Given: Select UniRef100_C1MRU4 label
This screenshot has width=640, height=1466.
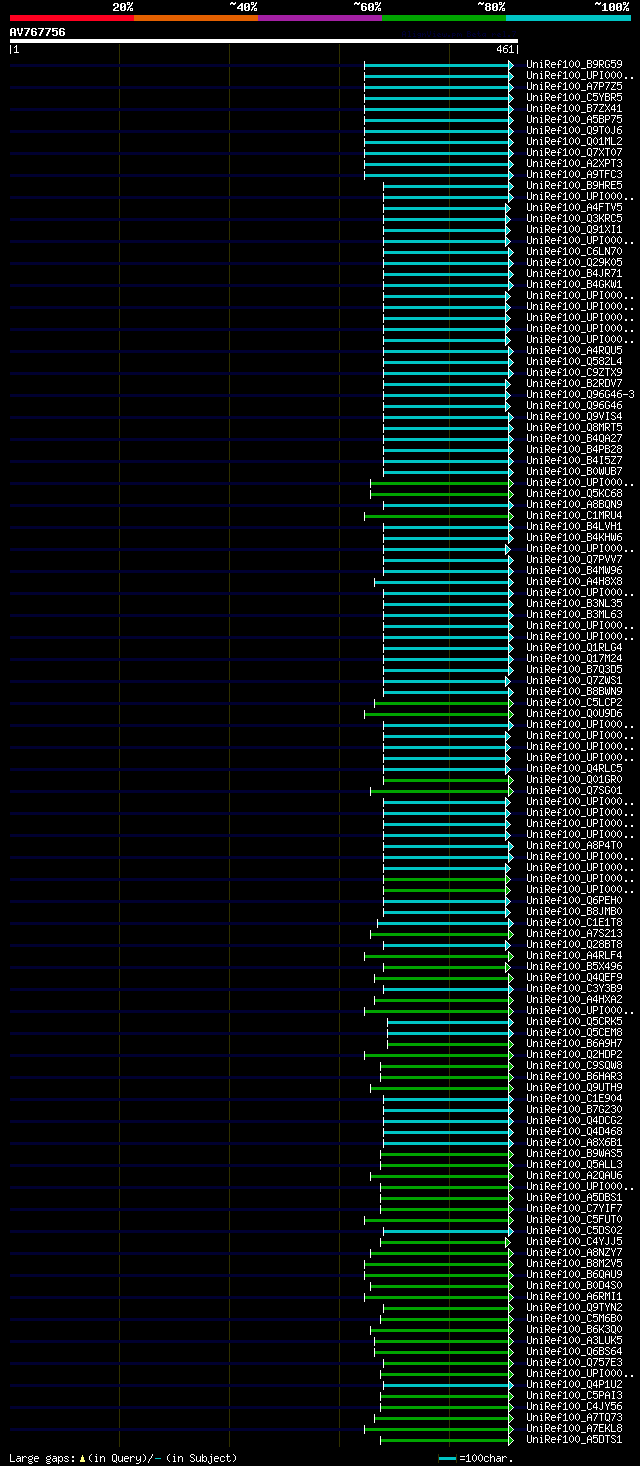Looking at the screenshot, I should click(x=573, y=516).
